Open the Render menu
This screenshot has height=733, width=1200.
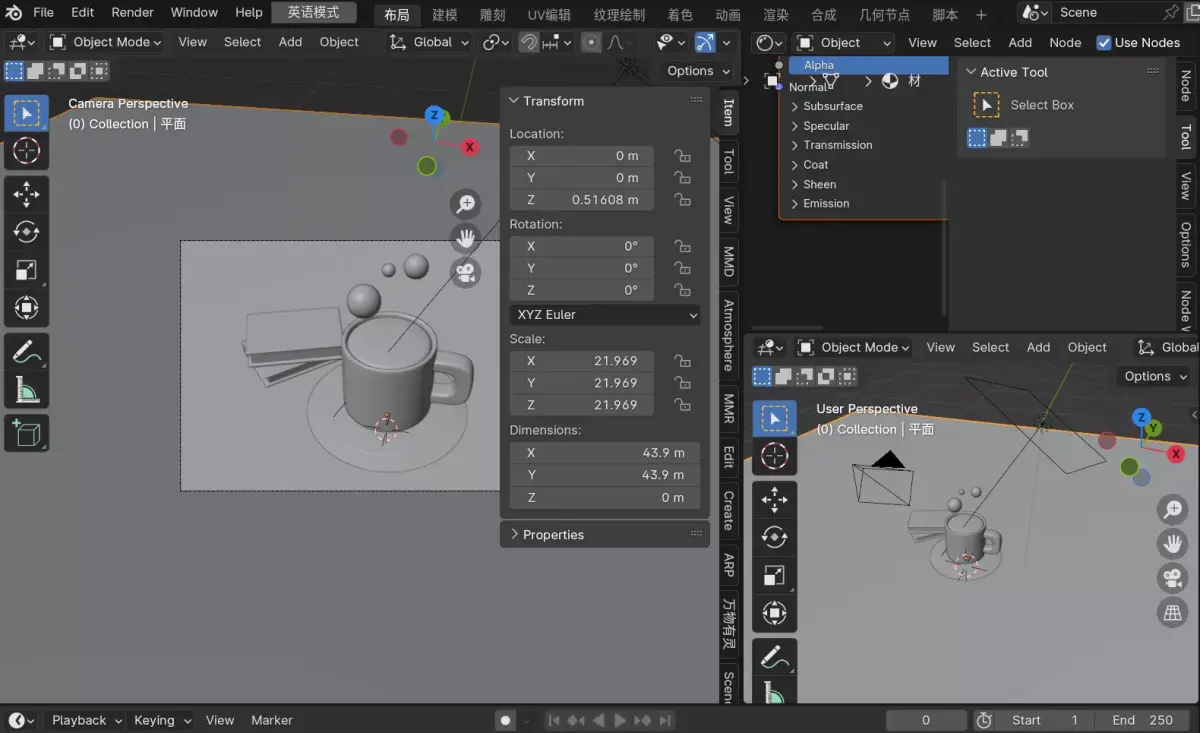[132, 12]
